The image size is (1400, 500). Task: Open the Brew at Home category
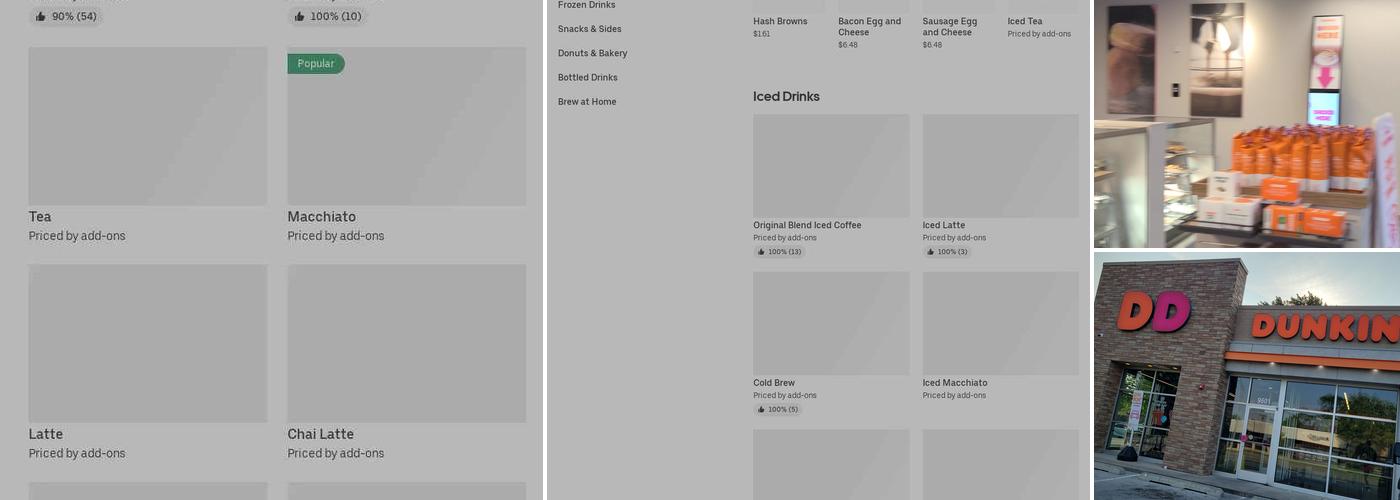coord(587,102)
